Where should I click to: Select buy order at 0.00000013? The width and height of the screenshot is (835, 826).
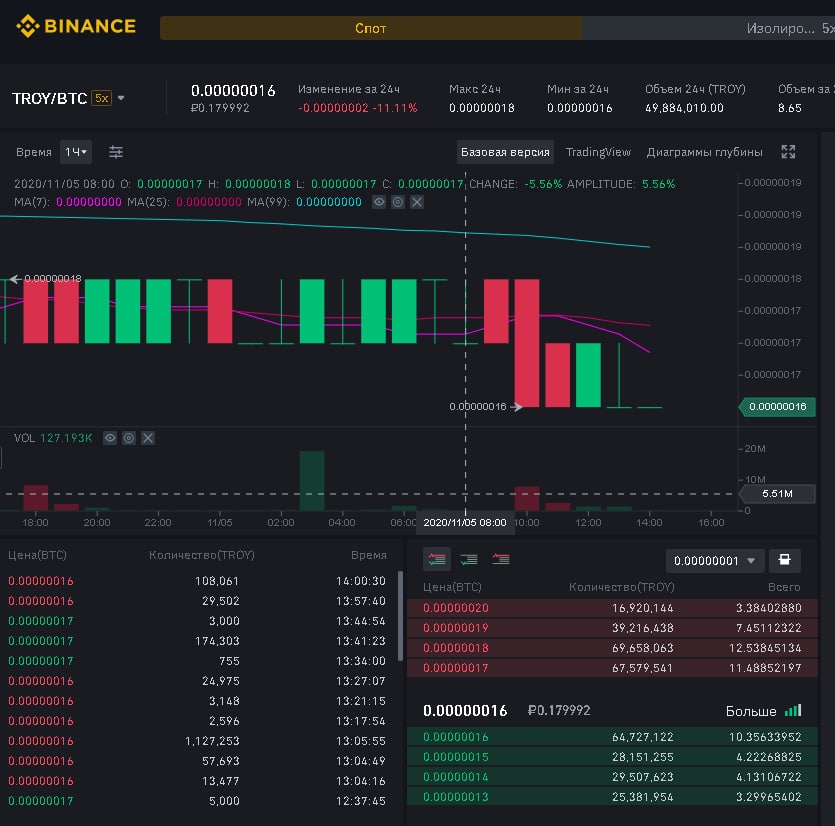pos(612,797)
